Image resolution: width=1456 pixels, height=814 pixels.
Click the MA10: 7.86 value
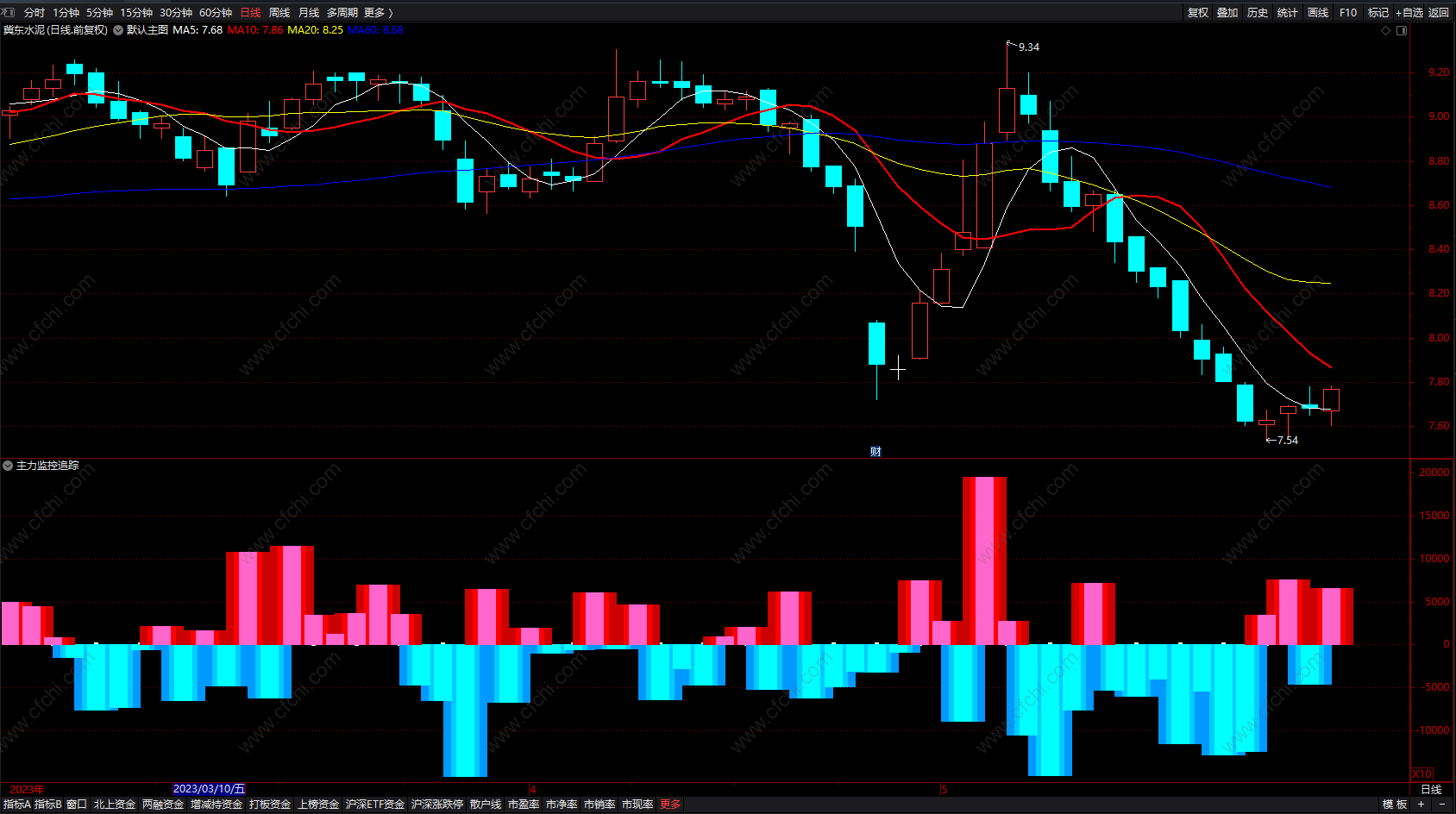point(255,30)
